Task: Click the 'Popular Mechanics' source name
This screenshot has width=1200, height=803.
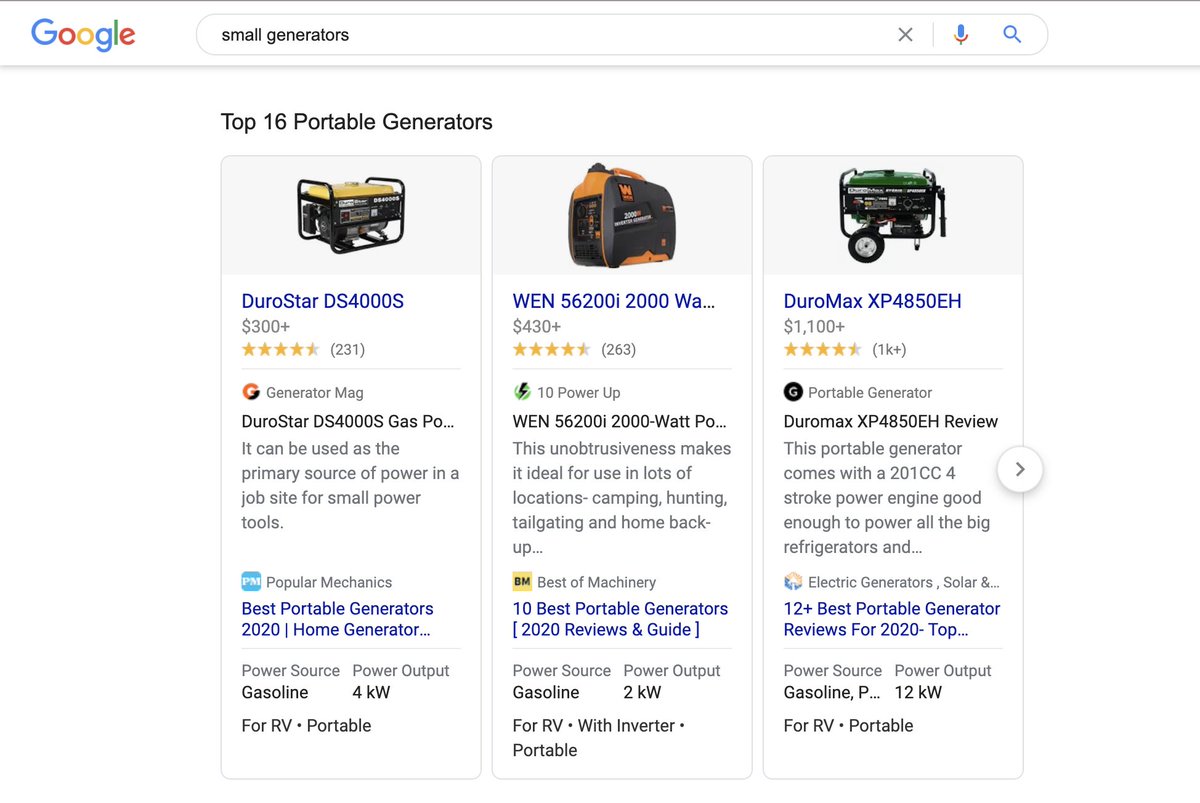Action: [x=329, y=582]
